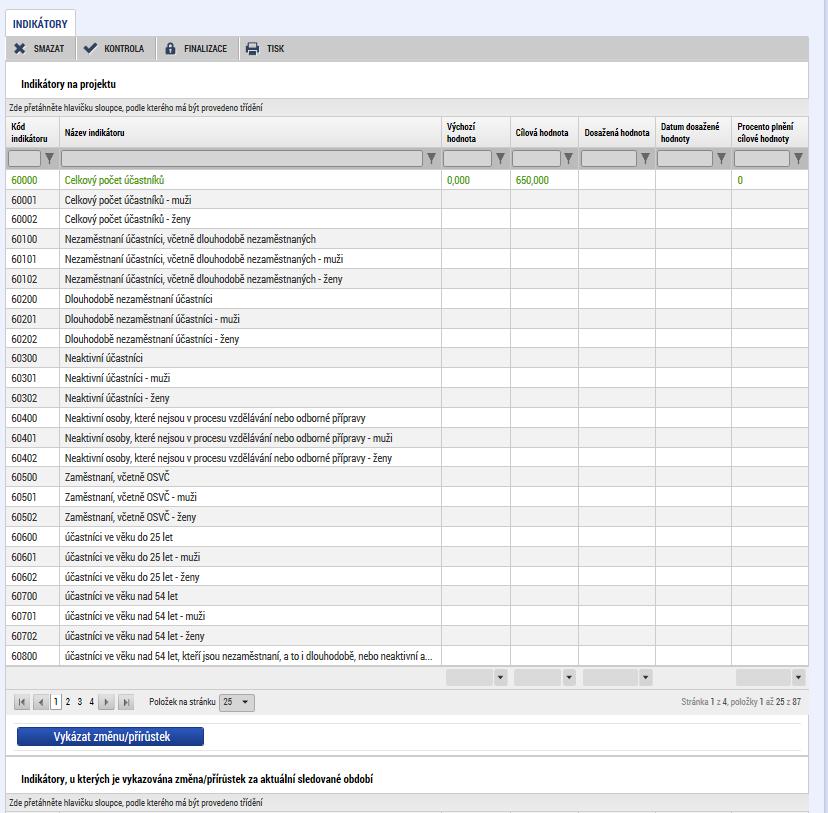Go to first page of the grid
Viewport: 828px width, 813px height.
coord(22,702)
